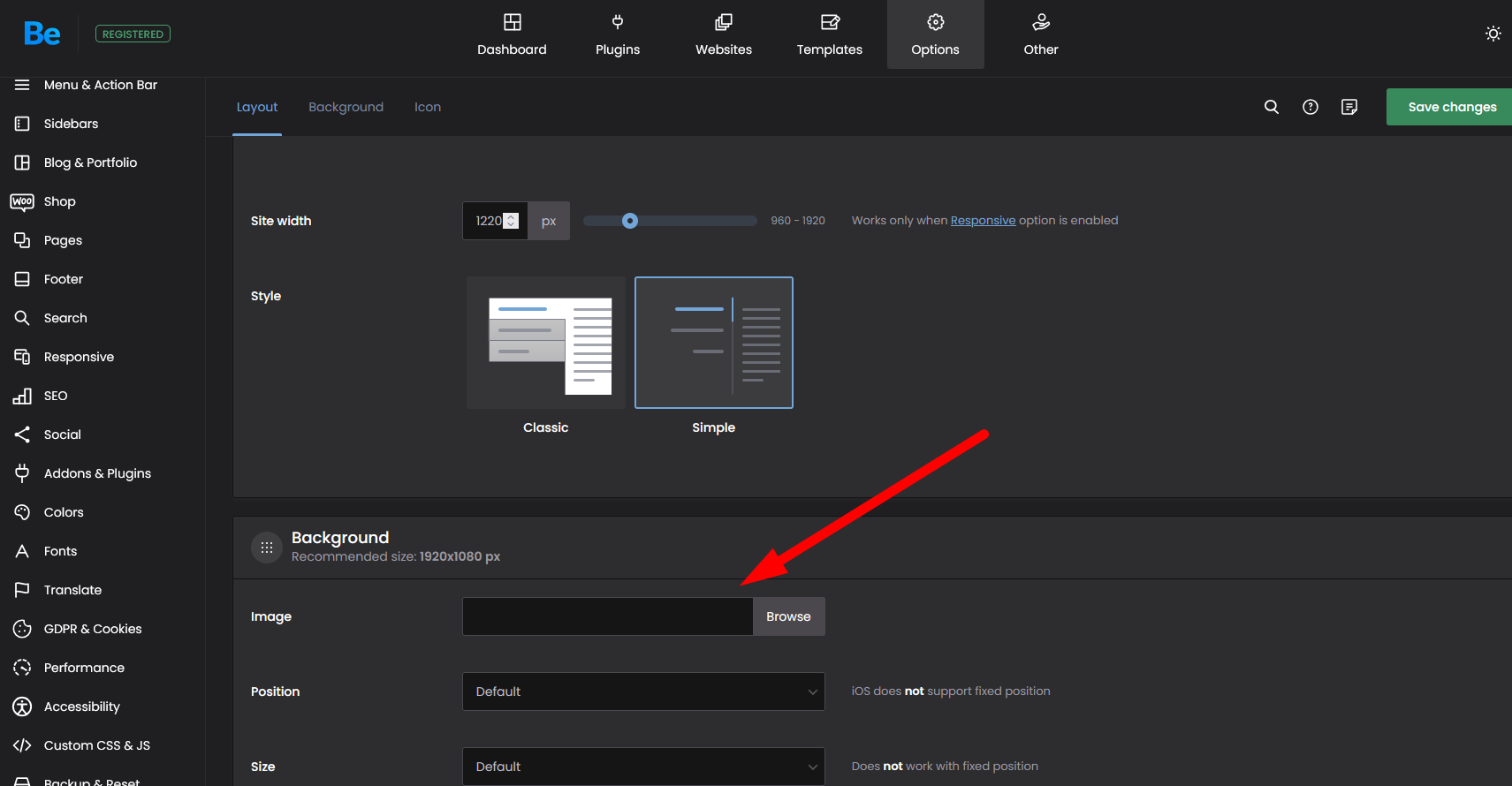Image resolution: width=1512 pixels, height=786 pixels.
Task: Focus the Image URL input field
Action: [x=608, y=616]
